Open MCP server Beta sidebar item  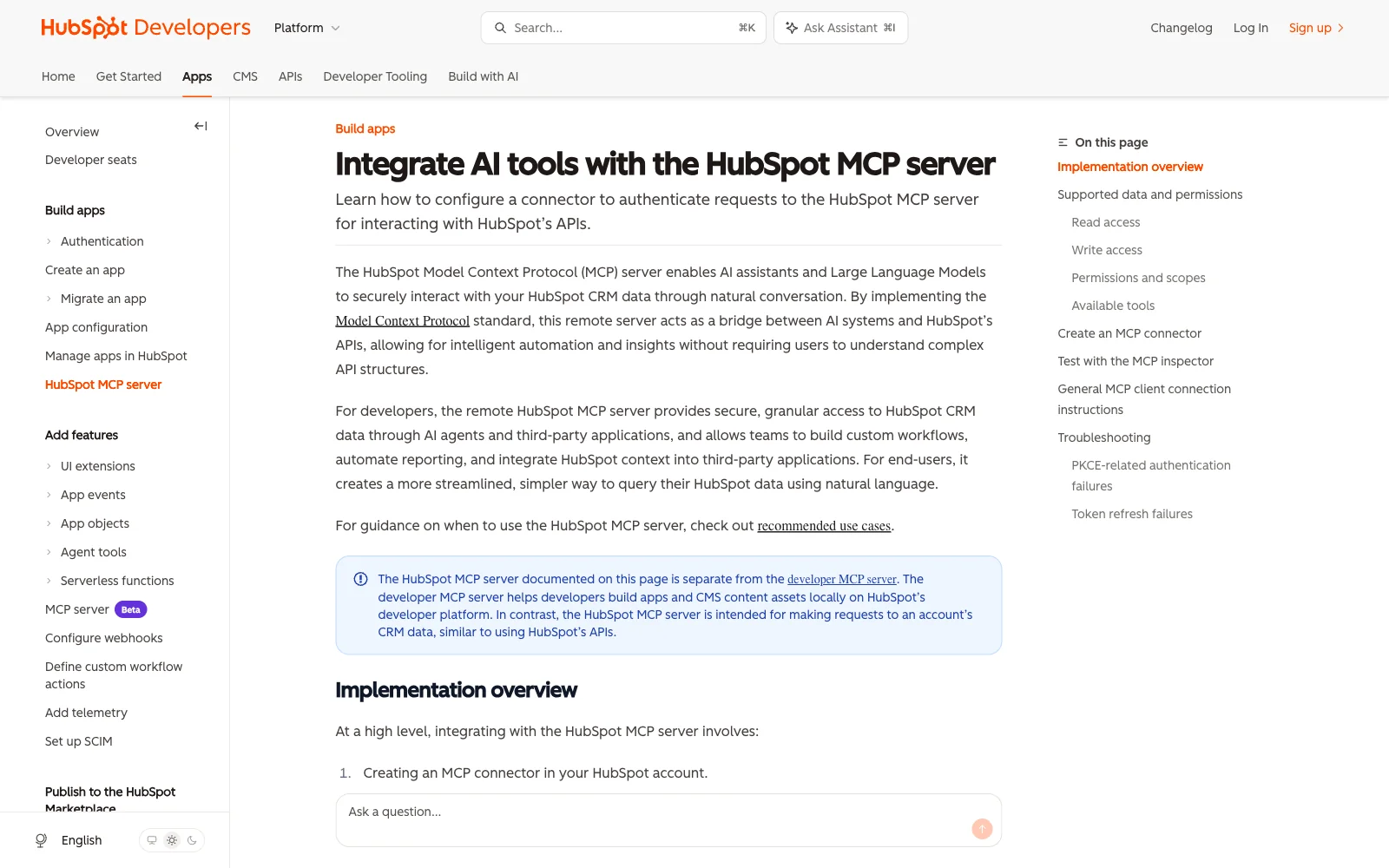[95, 609]
